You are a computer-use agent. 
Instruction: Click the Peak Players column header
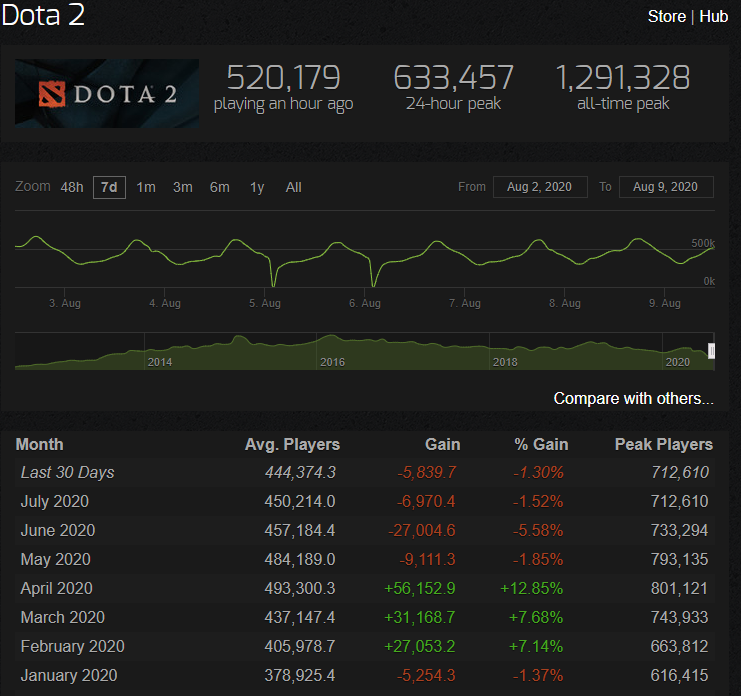click(x=664, y=445)
